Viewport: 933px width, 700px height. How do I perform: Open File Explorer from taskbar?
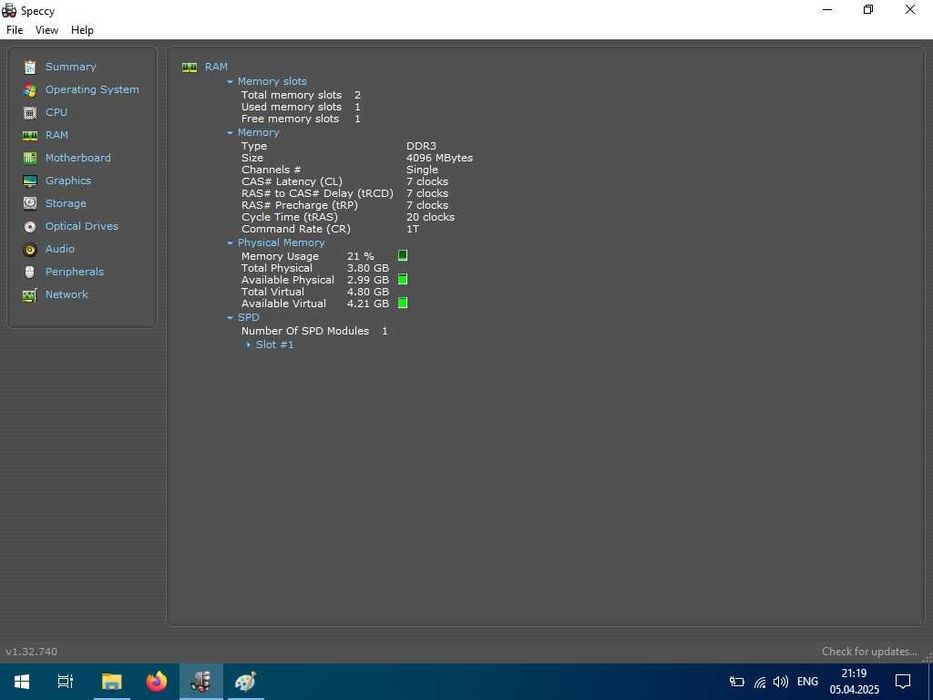[x=111, y=682]
